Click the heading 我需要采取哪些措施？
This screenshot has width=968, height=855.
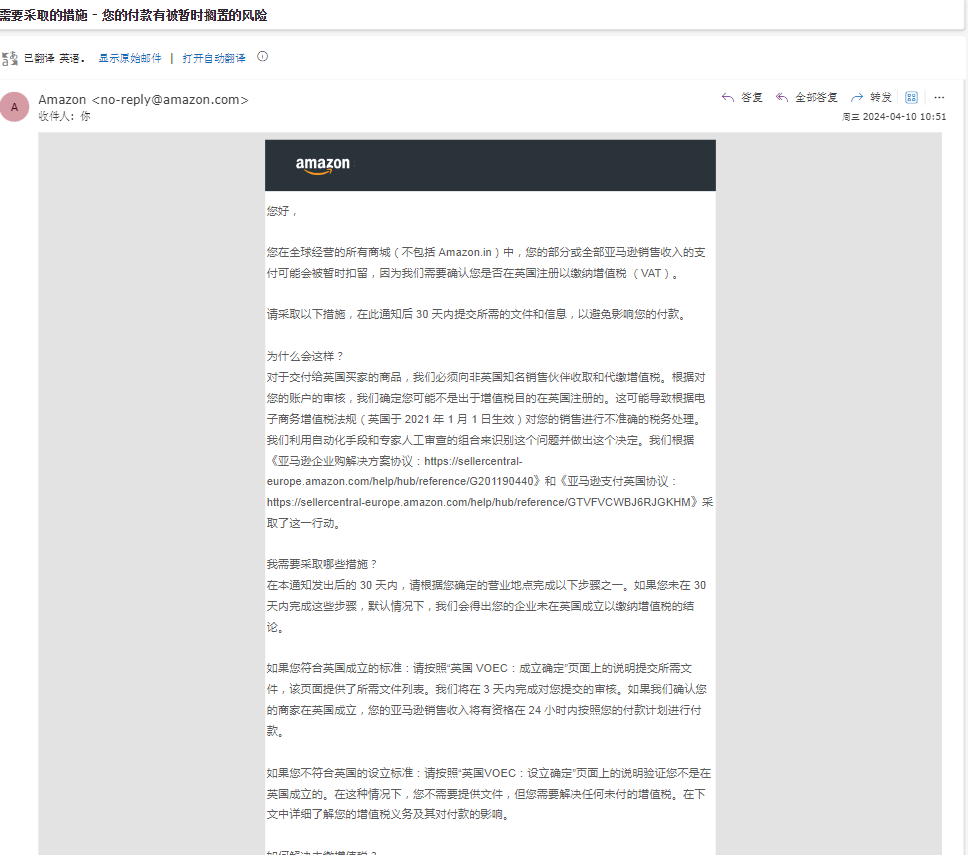pyautogui.click(x=322, y=564)
